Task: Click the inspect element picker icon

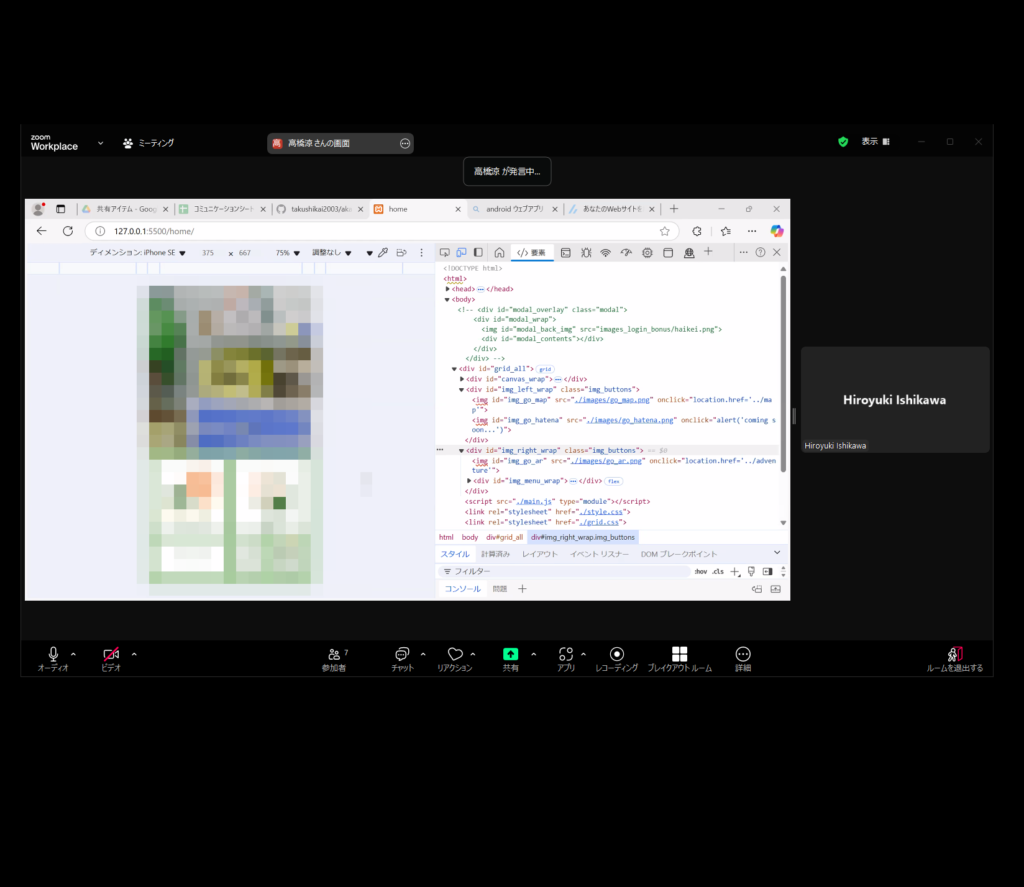Action: (x=445, y=252)
